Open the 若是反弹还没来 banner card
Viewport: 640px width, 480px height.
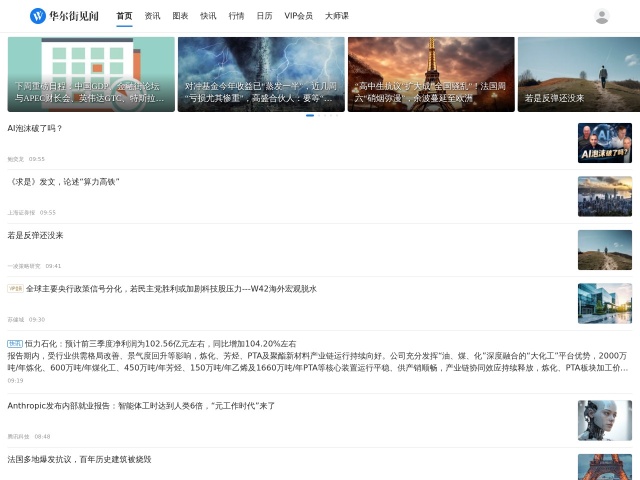point(579,74)
